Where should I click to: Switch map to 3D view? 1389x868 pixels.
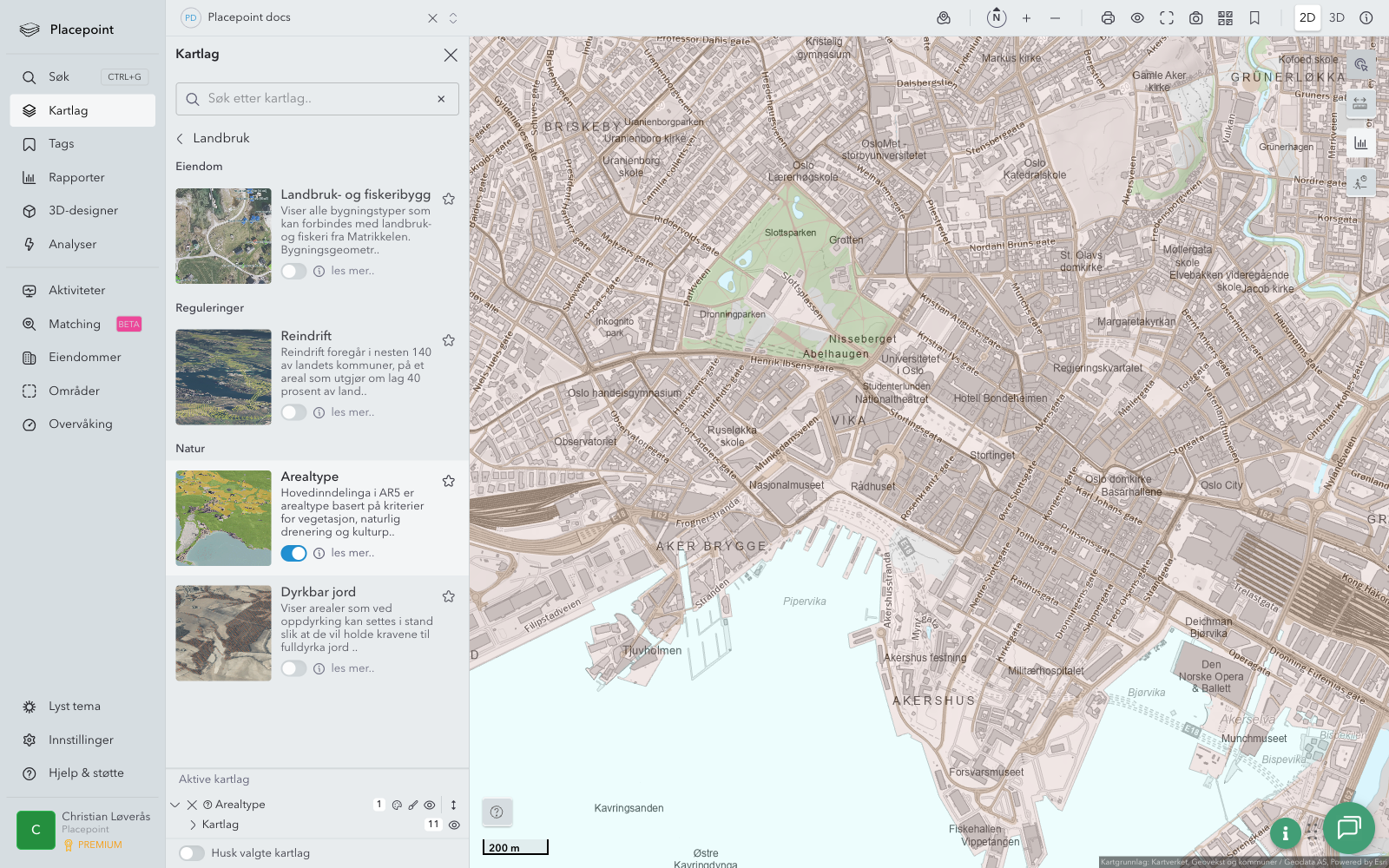(1337, 17)
